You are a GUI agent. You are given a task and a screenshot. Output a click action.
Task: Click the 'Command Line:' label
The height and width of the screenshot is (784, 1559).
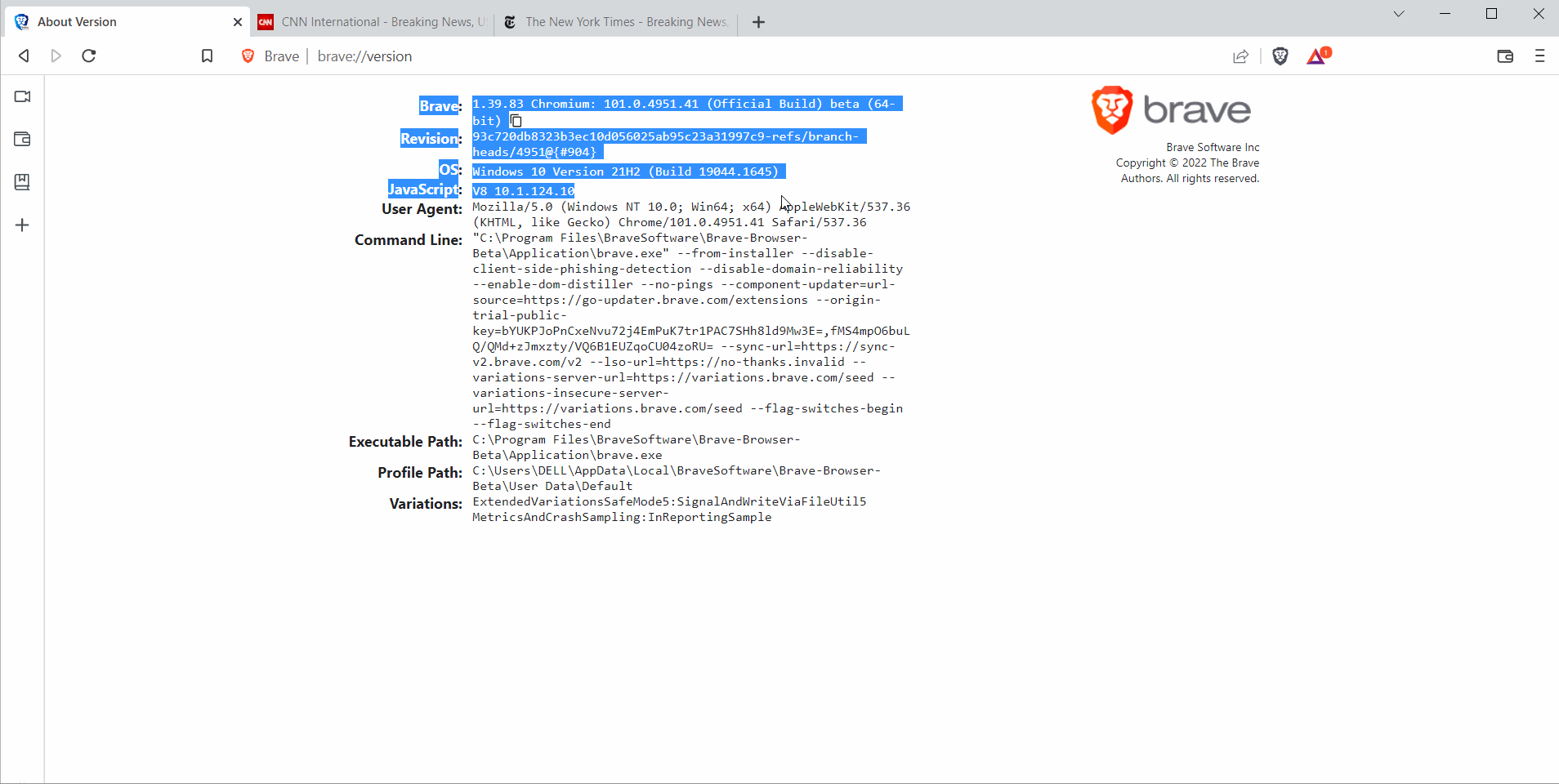point(409,240)
